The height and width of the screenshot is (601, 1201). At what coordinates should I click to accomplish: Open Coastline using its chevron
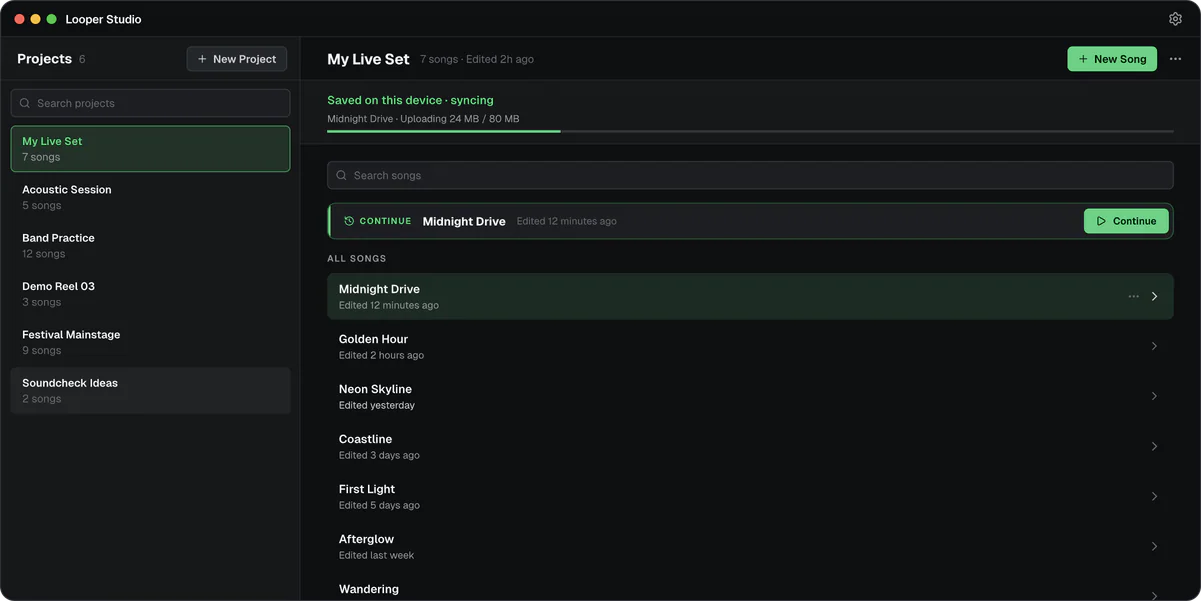point(1154,446)
